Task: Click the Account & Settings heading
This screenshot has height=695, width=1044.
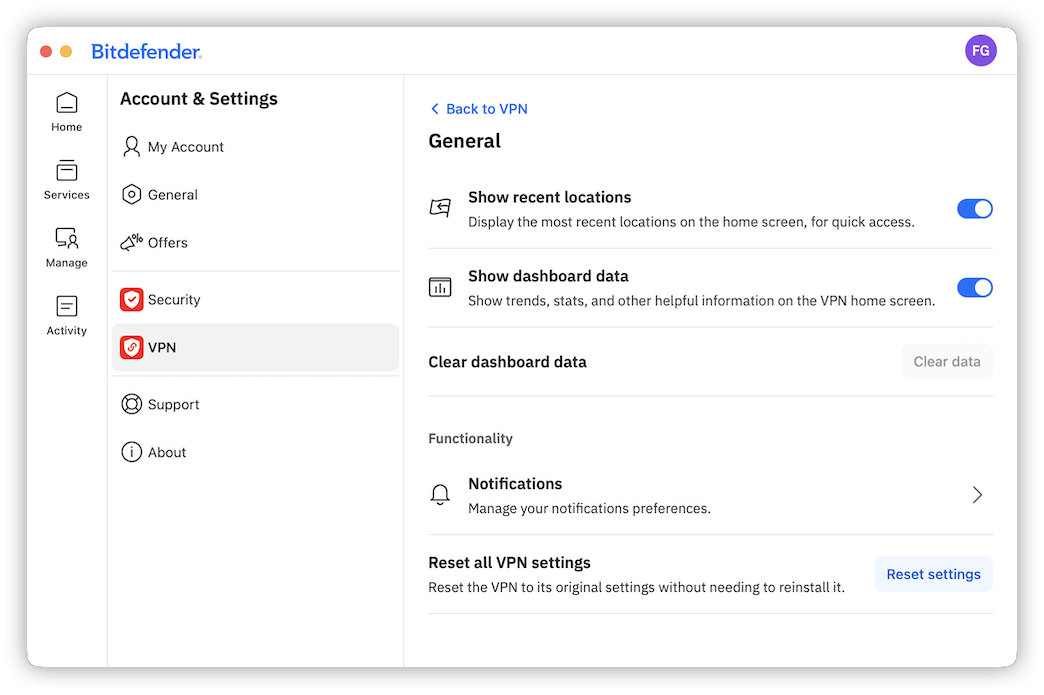Action: (198, 99)
